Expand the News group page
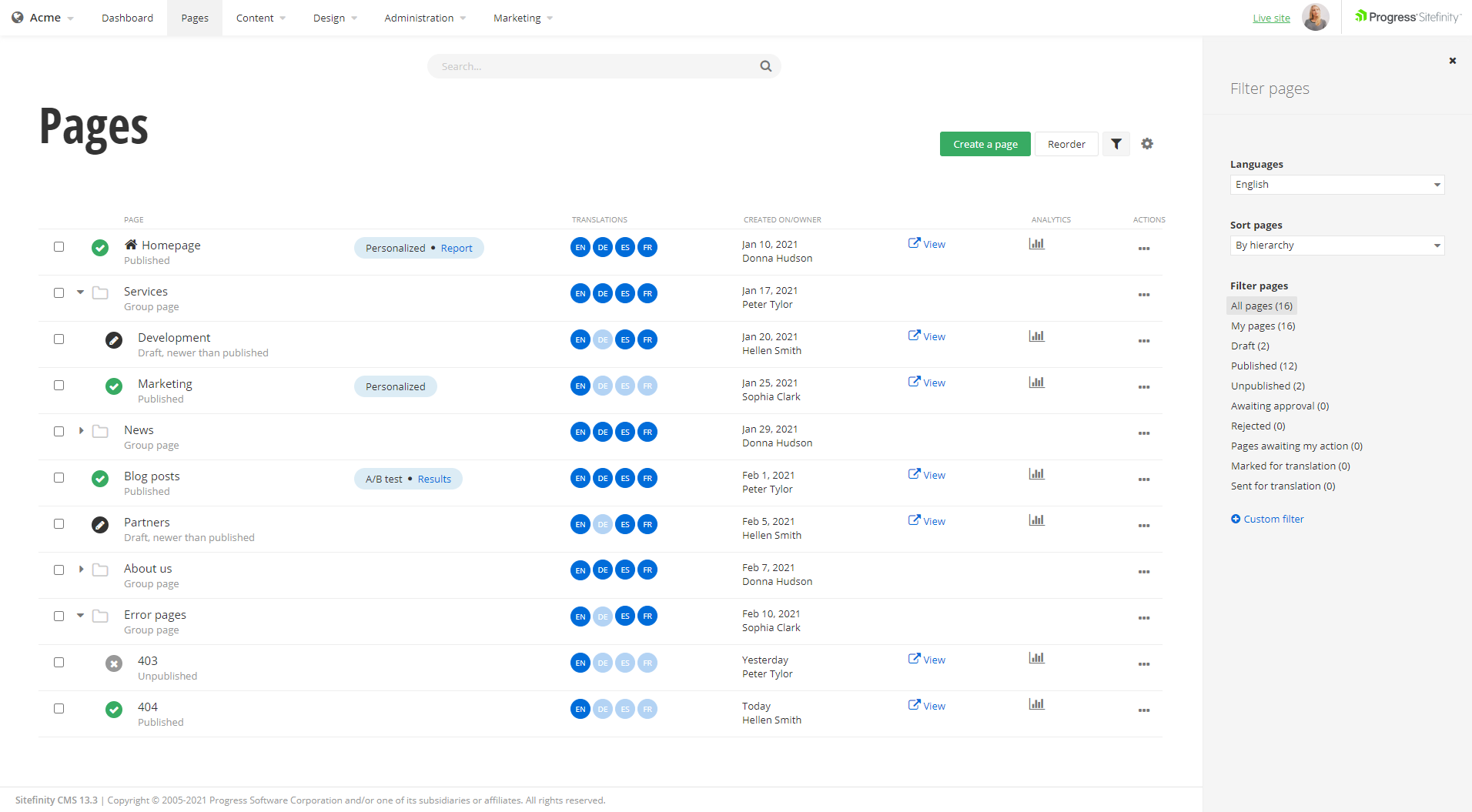This screenshot has width=1472, height=812. point(81,431)
